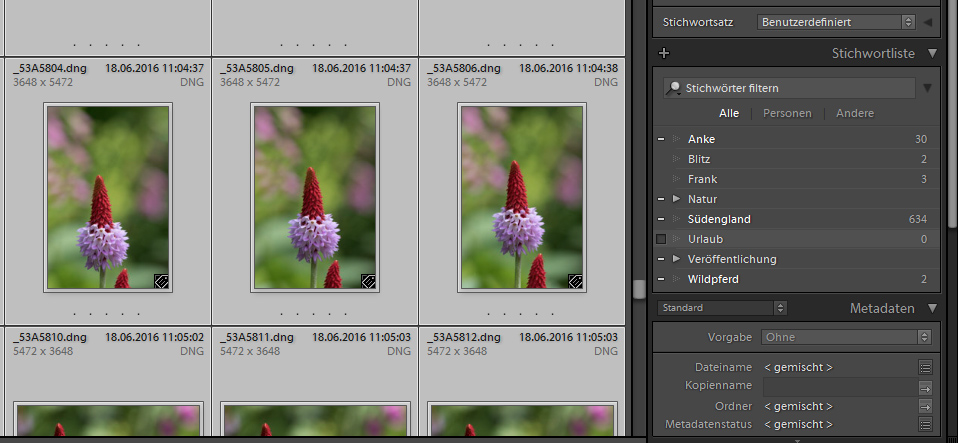Open the Benutzerdefiniert keyword set dropdown

836,22
